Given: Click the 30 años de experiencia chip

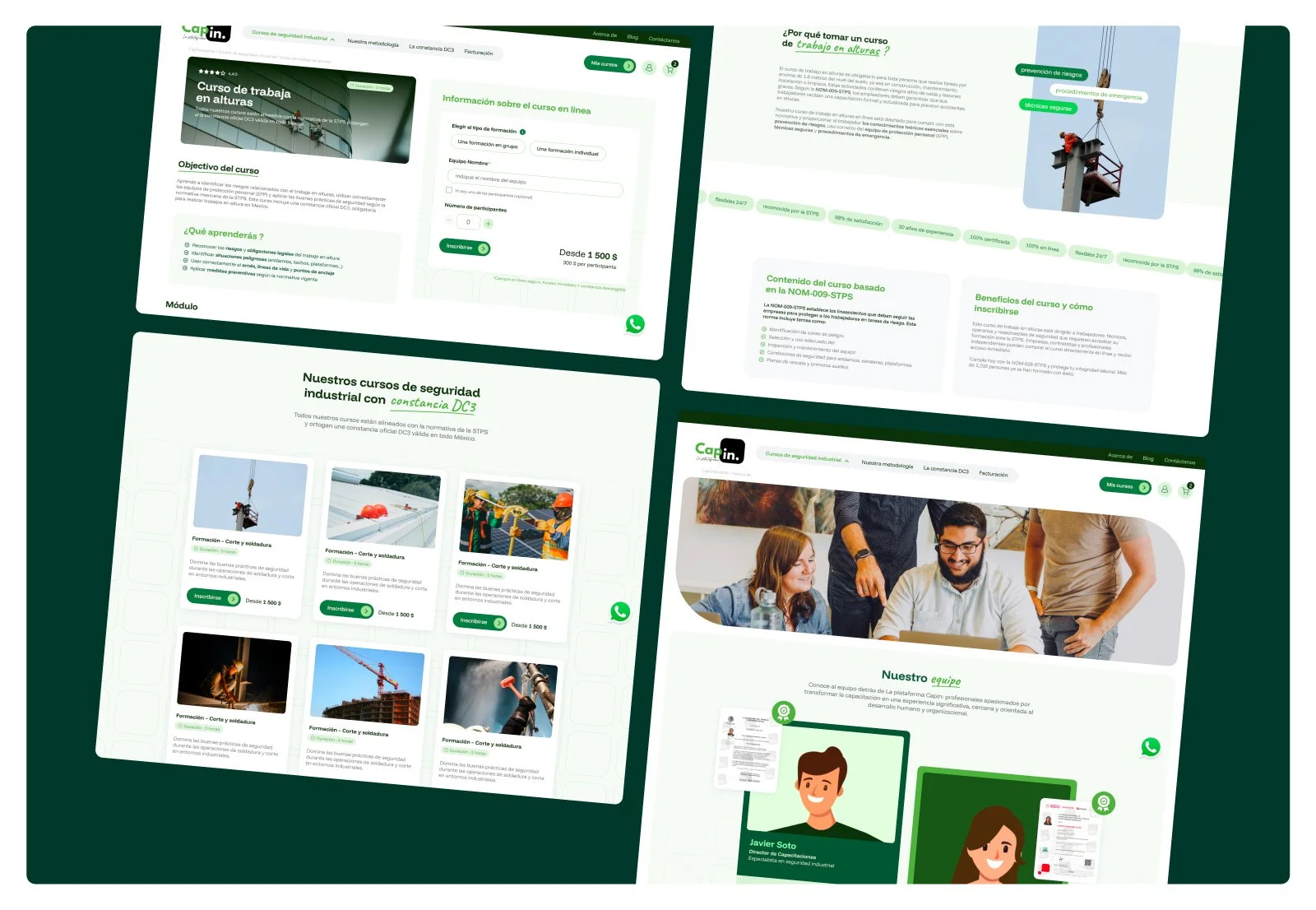Looking at the screenshot, I should tap(925, 231).
